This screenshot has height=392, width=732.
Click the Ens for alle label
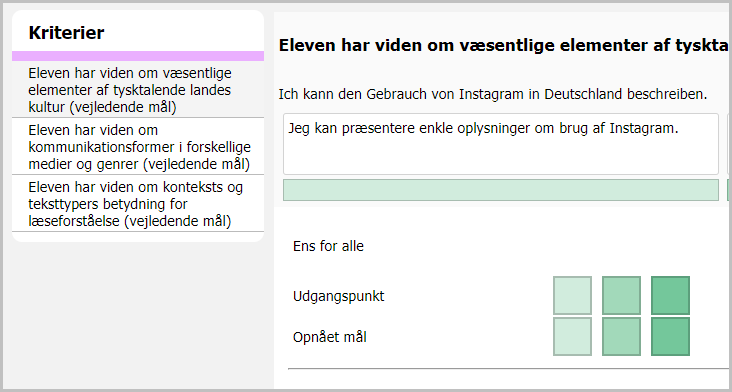tap(328, 246)
